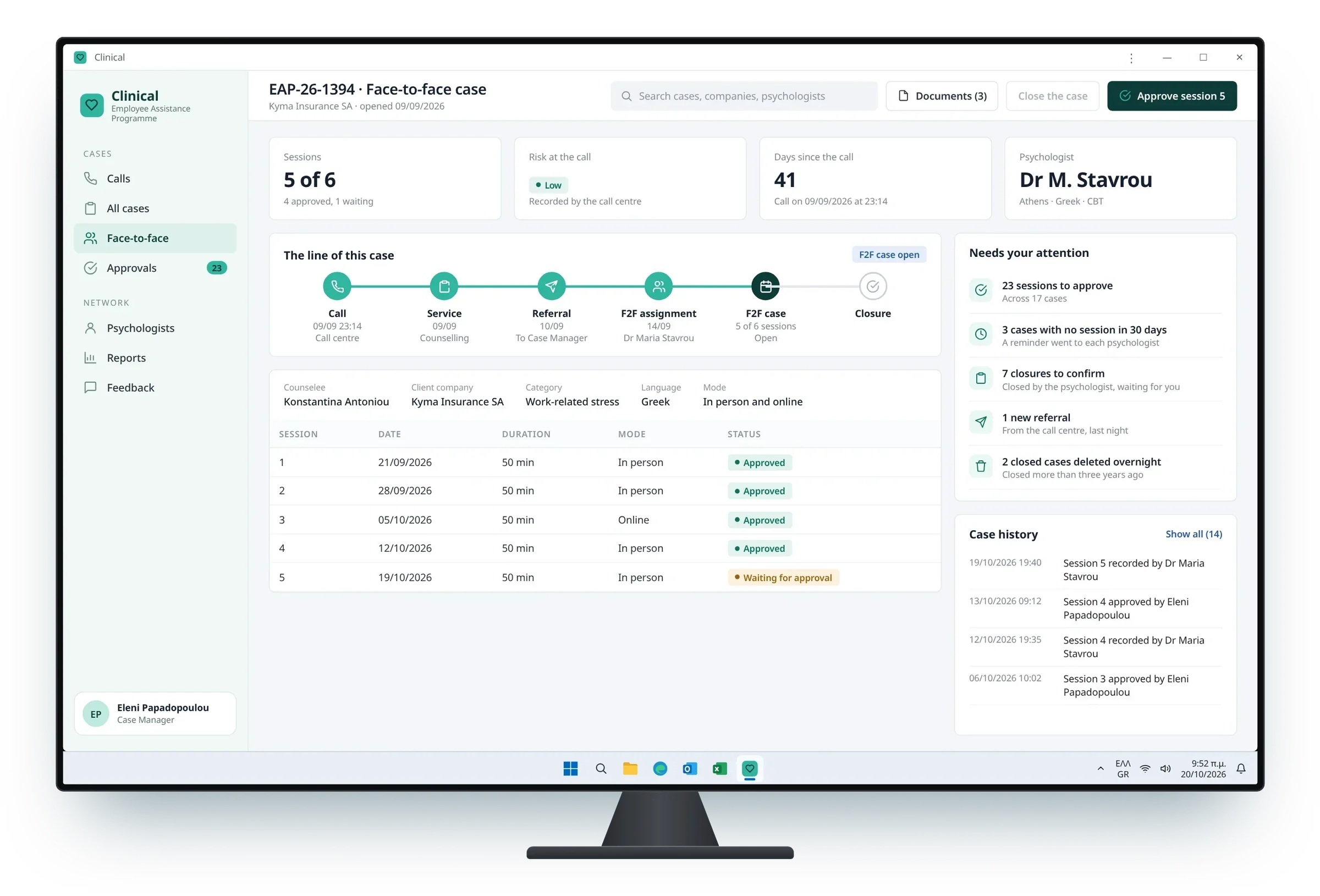Click the Clinical heart logo in the sidebar

[x=91, y=105]
